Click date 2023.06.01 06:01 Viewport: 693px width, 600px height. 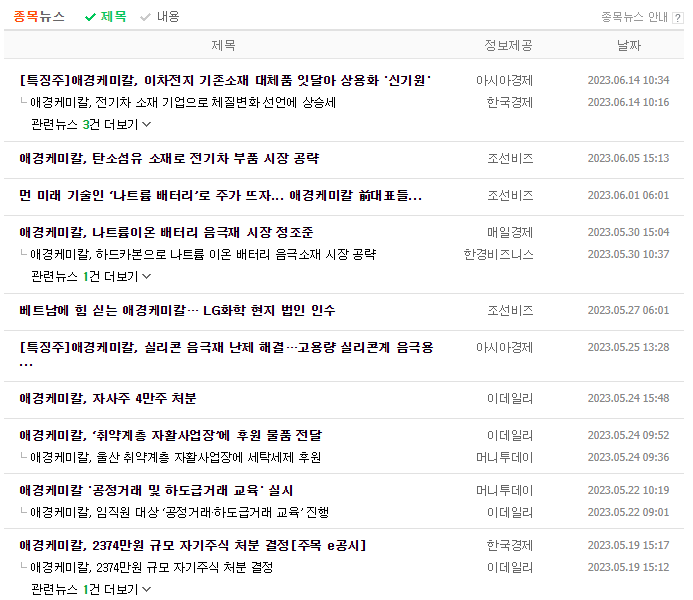pos(628,195)
